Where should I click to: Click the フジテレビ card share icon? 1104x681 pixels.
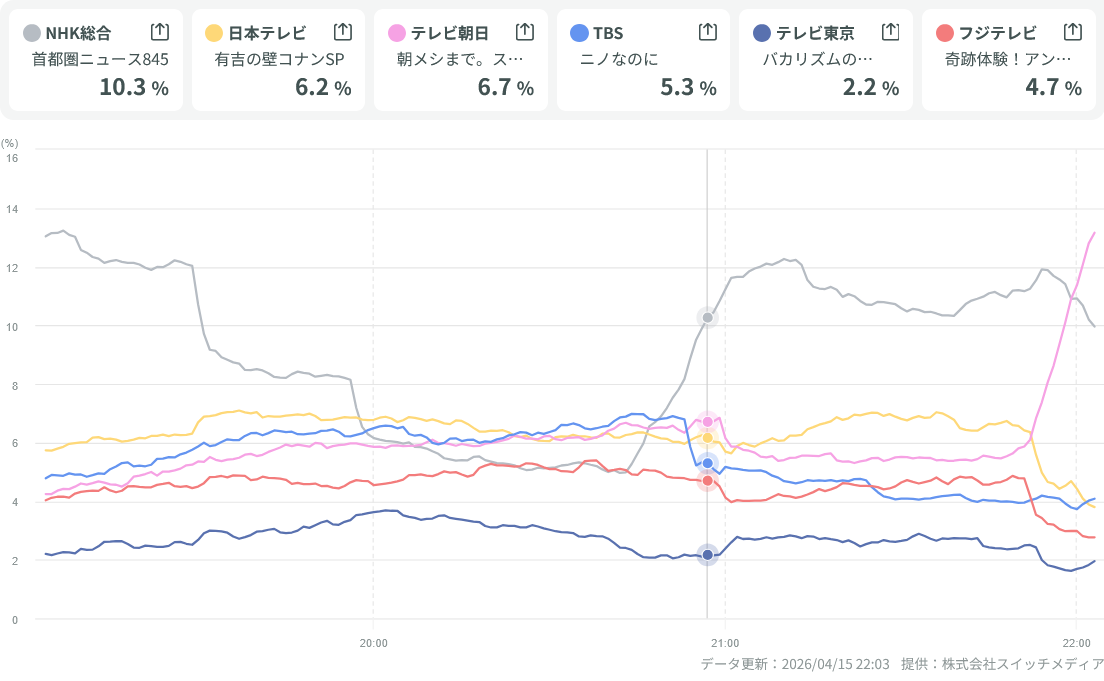[1072, 32]
